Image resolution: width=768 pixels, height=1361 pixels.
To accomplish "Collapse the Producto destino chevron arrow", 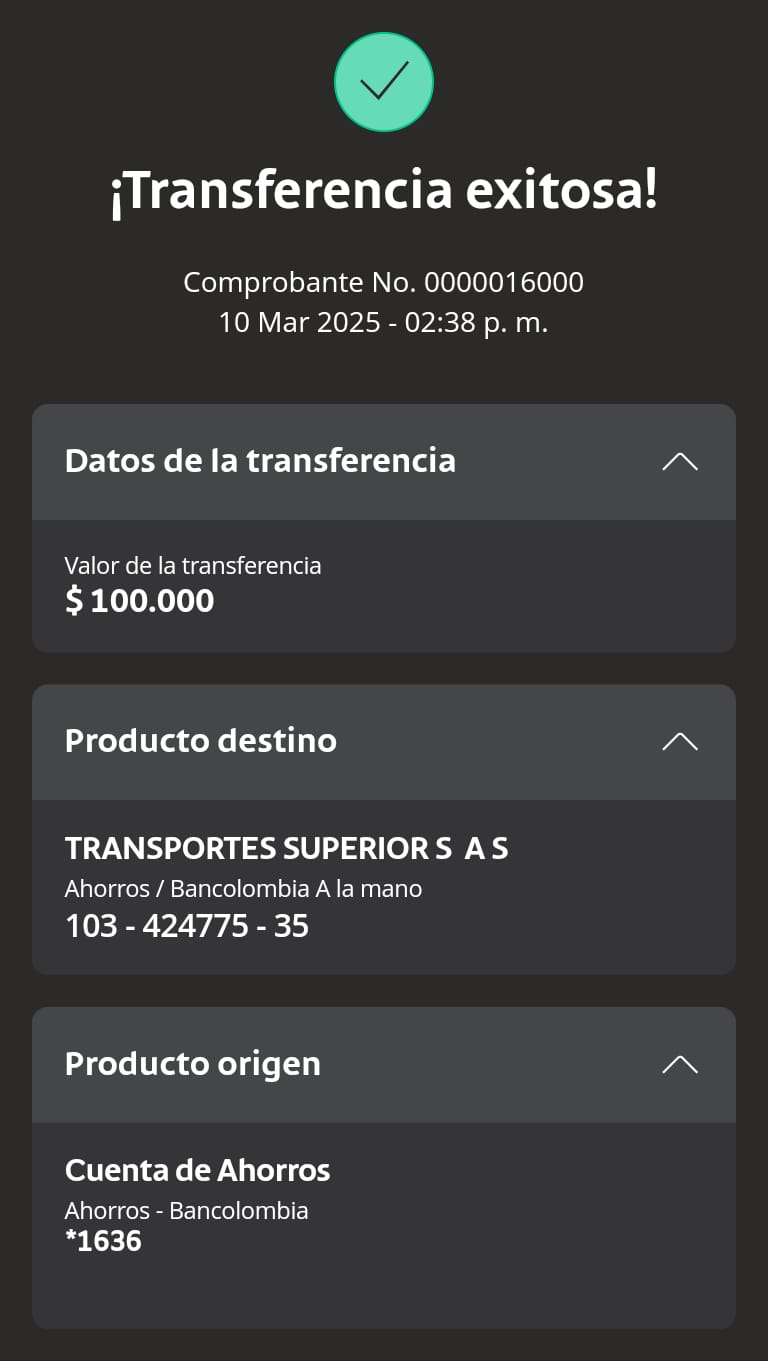I will point(680,741).
